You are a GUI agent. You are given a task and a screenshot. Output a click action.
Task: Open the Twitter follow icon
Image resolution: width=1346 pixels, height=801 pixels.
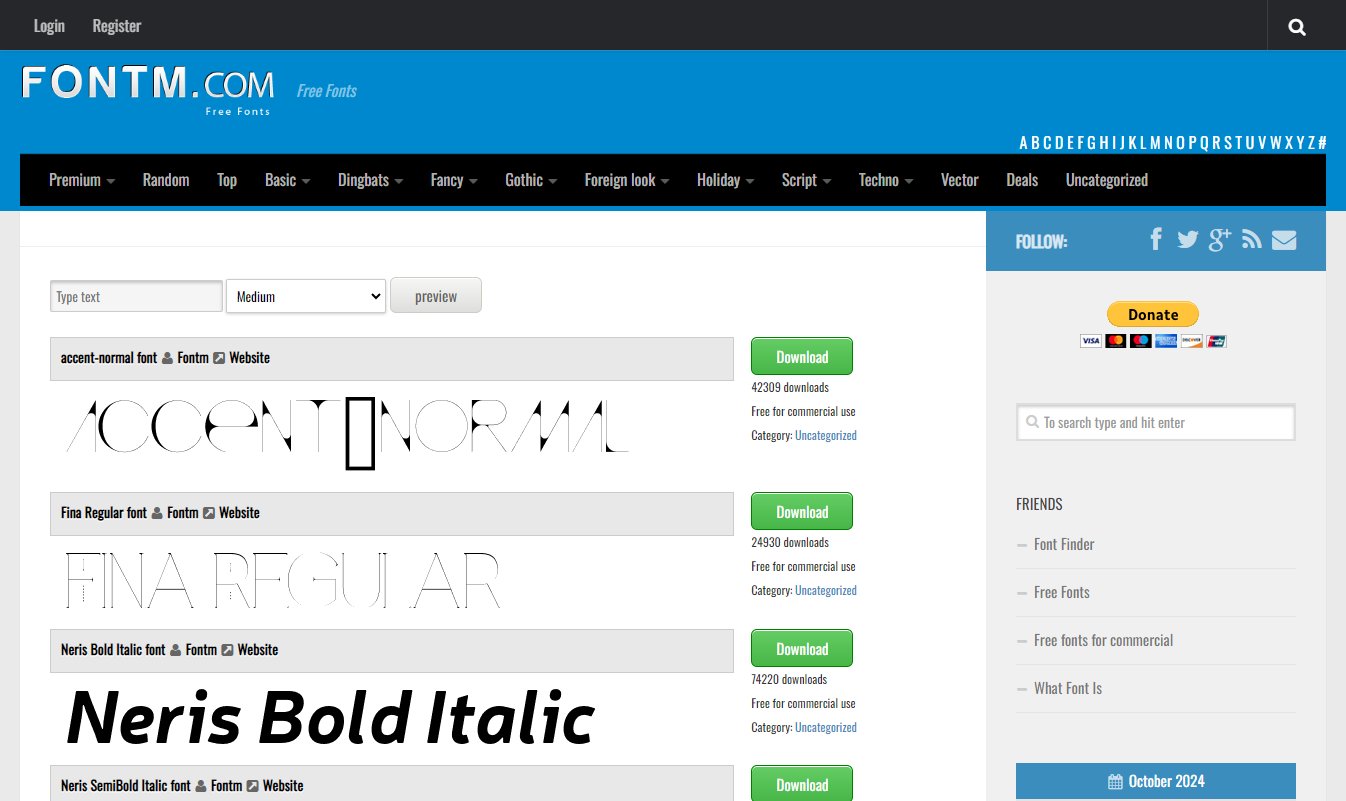coord(1188,239)
